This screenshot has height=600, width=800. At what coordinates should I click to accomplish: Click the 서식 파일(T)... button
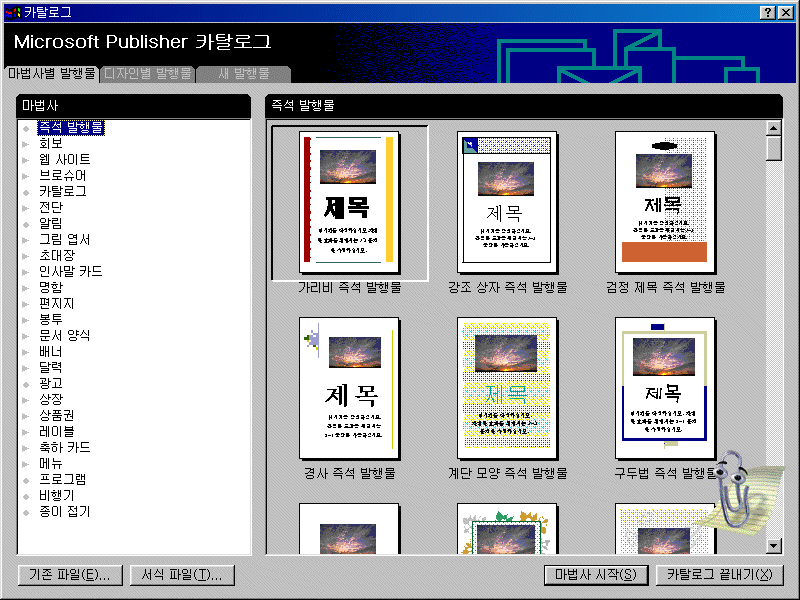tap(182, 575)
